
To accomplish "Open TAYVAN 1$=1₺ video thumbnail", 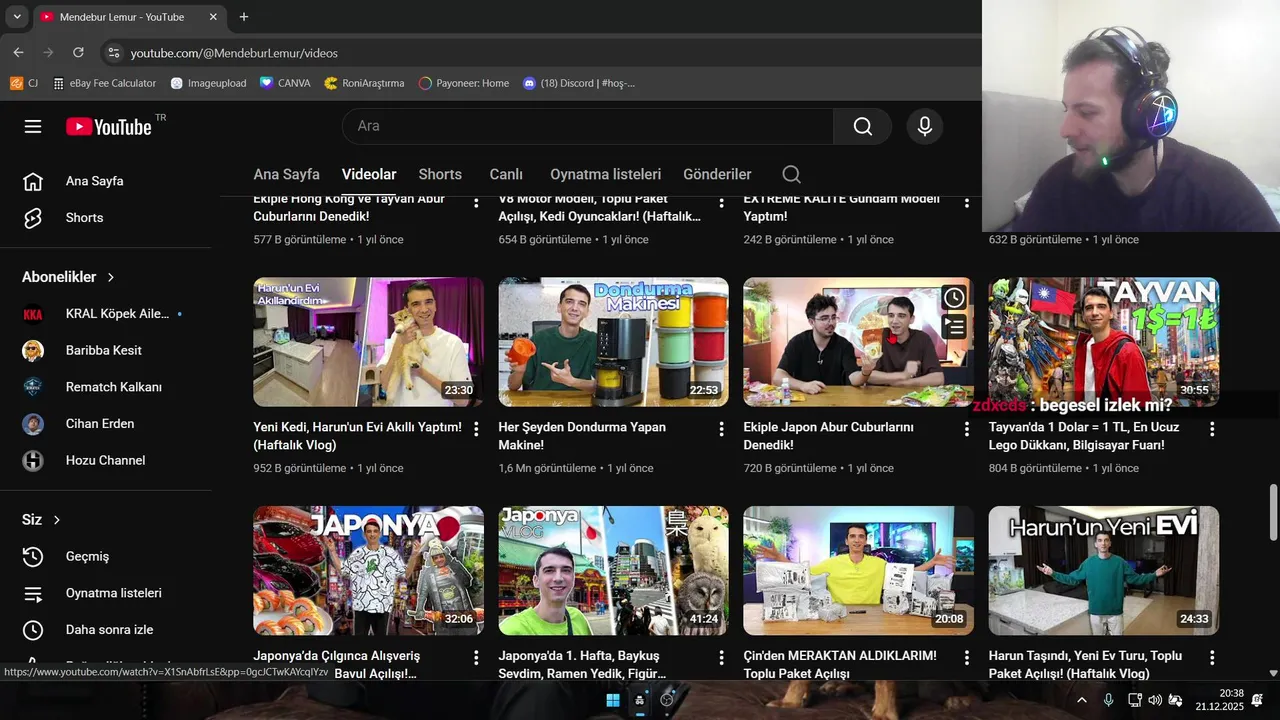I will [x=1104, y=342].
